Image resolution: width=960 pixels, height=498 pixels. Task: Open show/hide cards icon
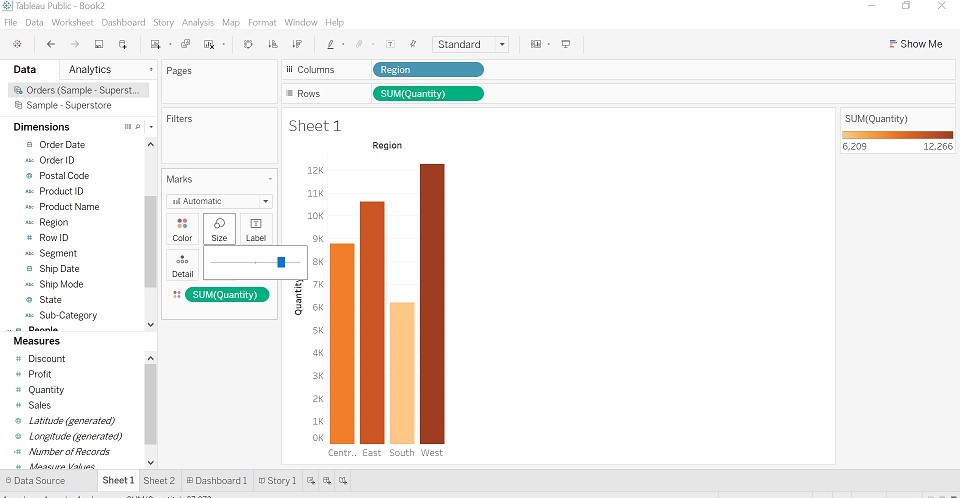point(536,44)
